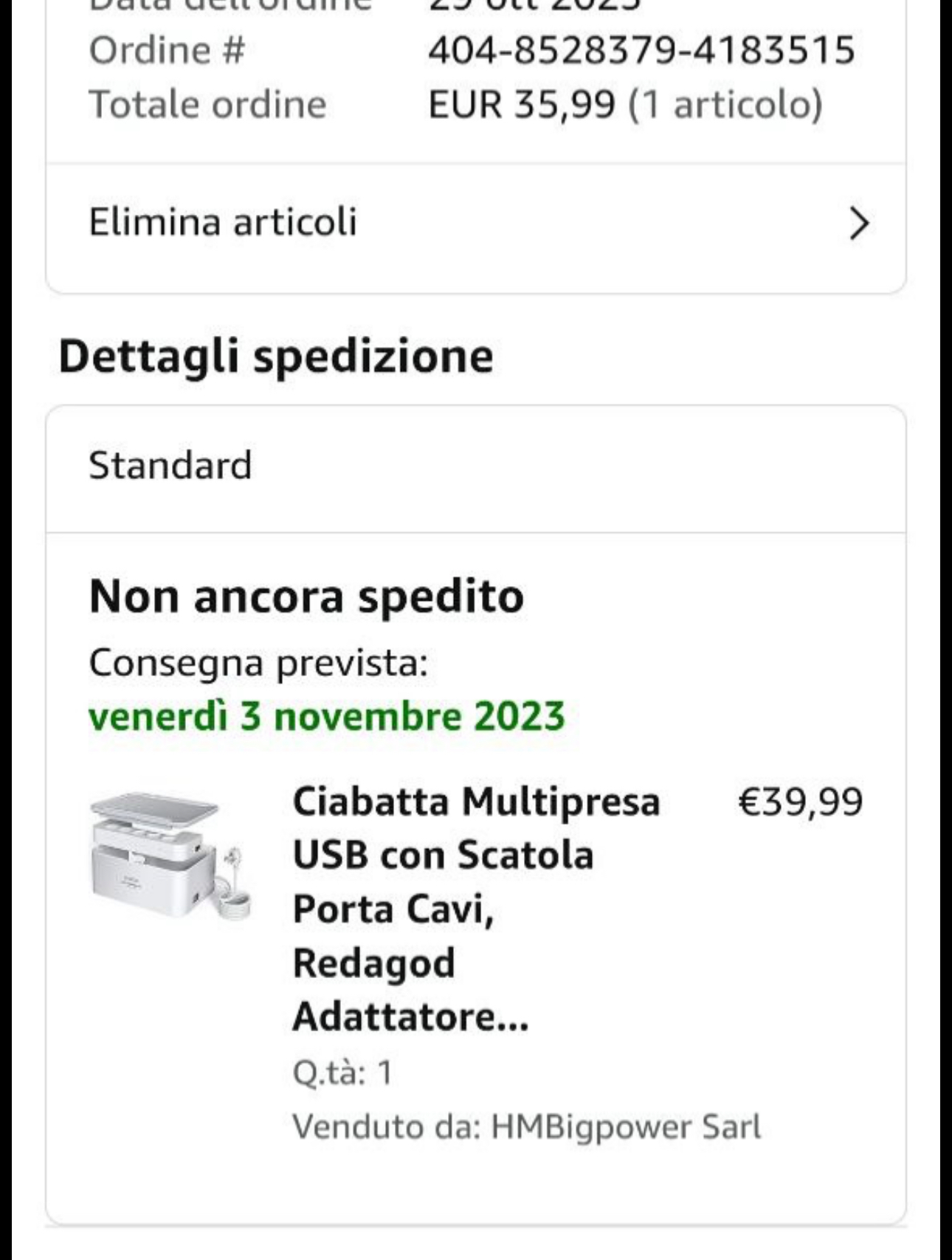The width and height of the screenshot is (952, 1260).
Task: Click the Consegna prevista label
Action: pos(258,663)
